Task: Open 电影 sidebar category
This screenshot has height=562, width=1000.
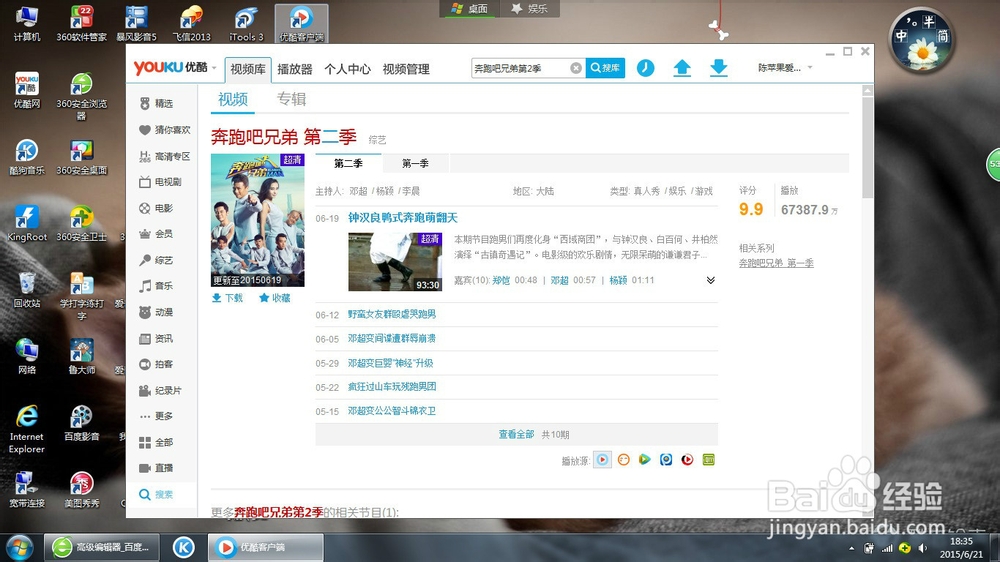Action: [157, 208]
